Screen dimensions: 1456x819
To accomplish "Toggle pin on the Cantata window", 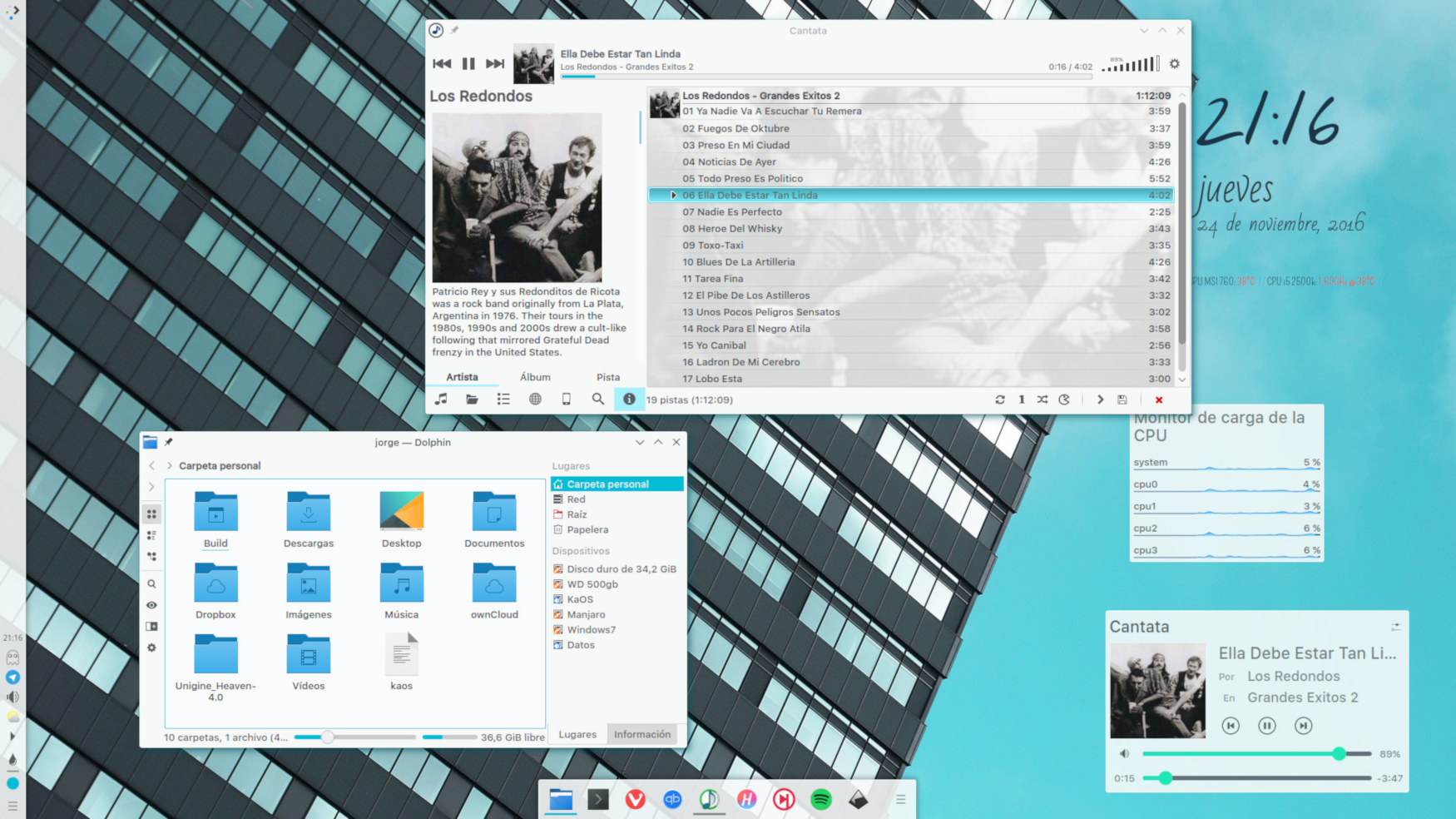I will pos(454,31).
